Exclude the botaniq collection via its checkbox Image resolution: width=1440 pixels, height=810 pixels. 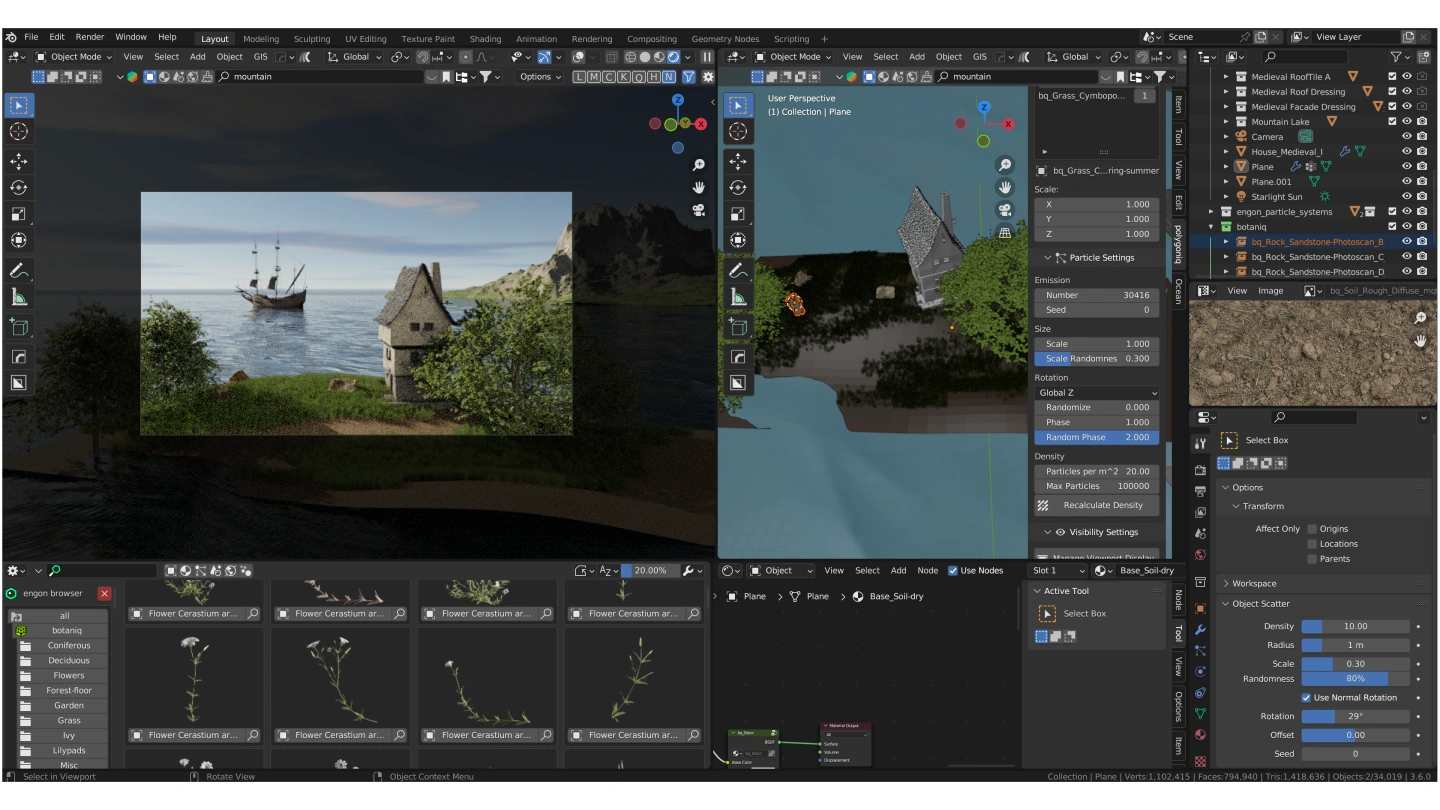click(x=1392, y=227)
